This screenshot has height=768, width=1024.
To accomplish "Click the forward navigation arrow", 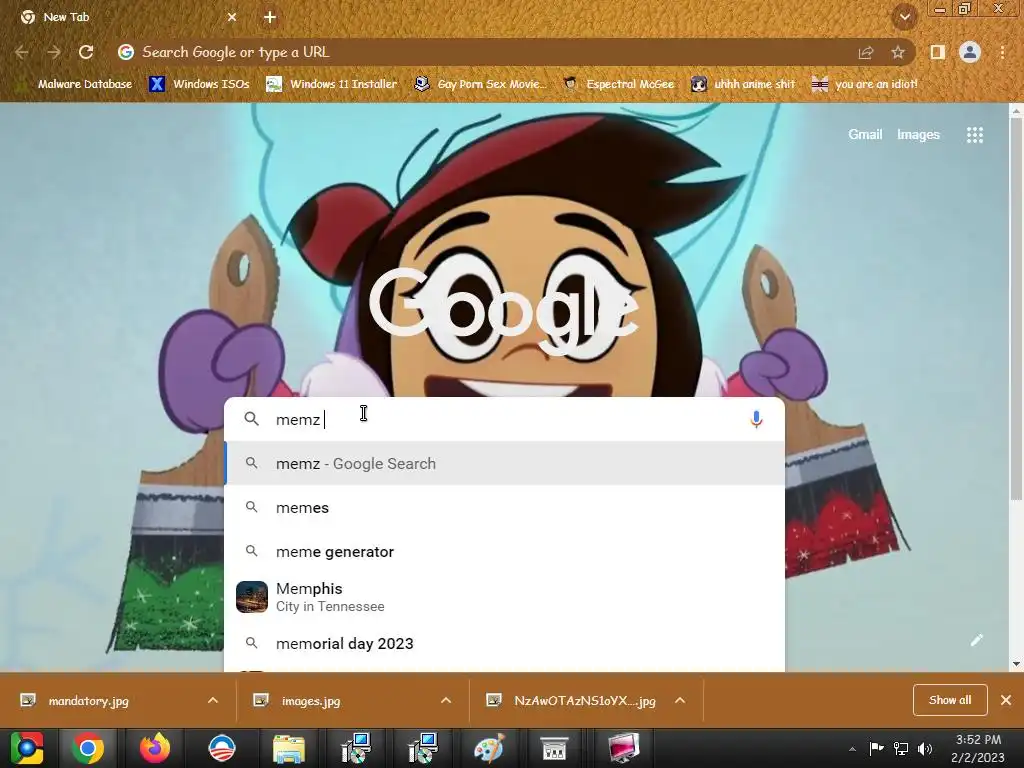I will point(54,52).
